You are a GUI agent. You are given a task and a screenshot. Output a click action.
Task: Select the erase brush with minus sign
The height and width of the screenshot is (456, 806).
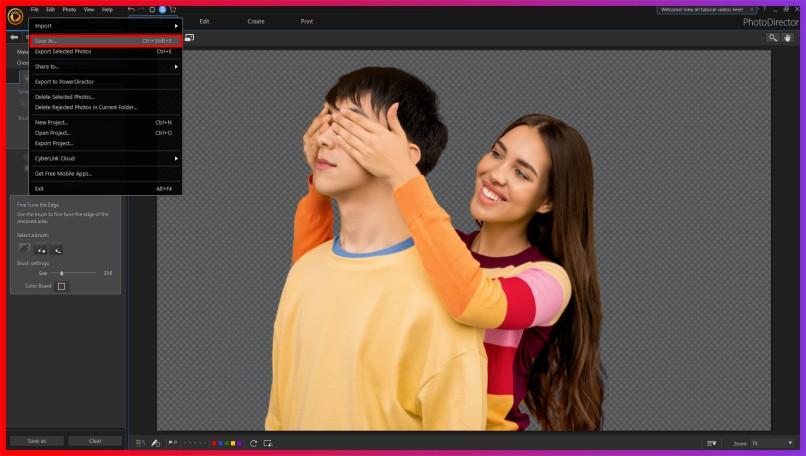point(58,249)
